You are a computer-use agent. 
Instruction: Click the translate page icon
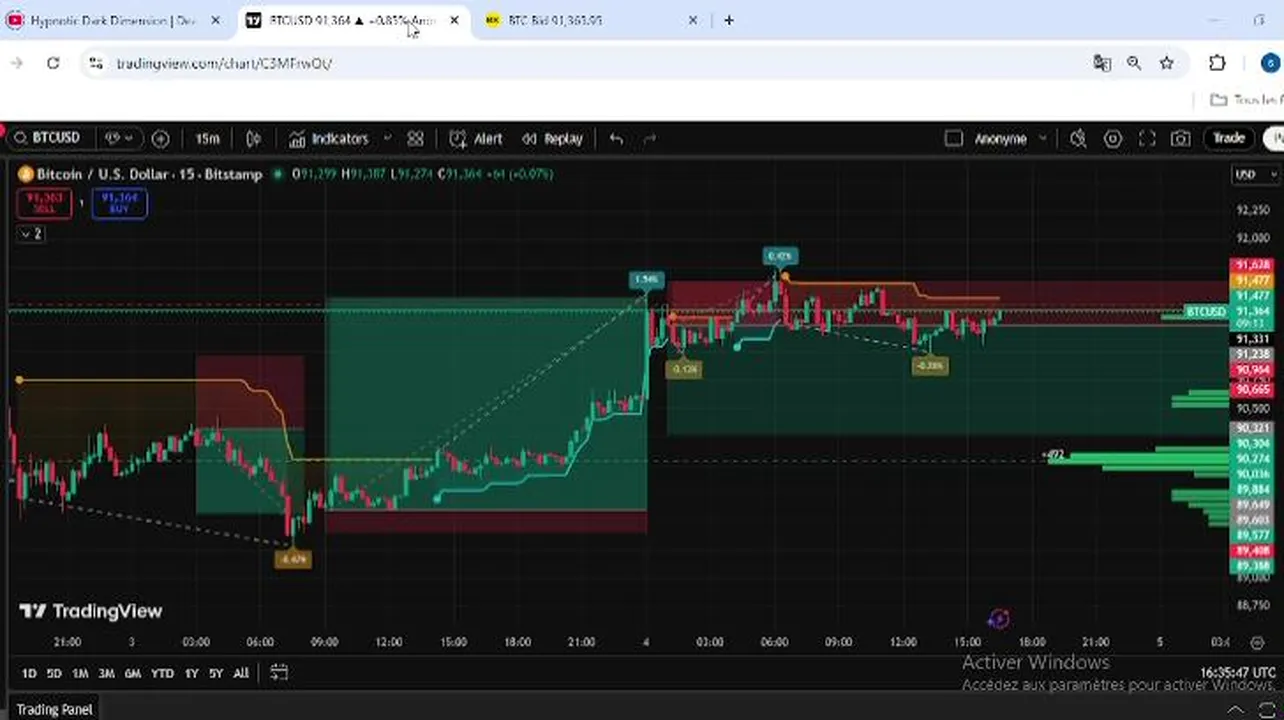1102,63
